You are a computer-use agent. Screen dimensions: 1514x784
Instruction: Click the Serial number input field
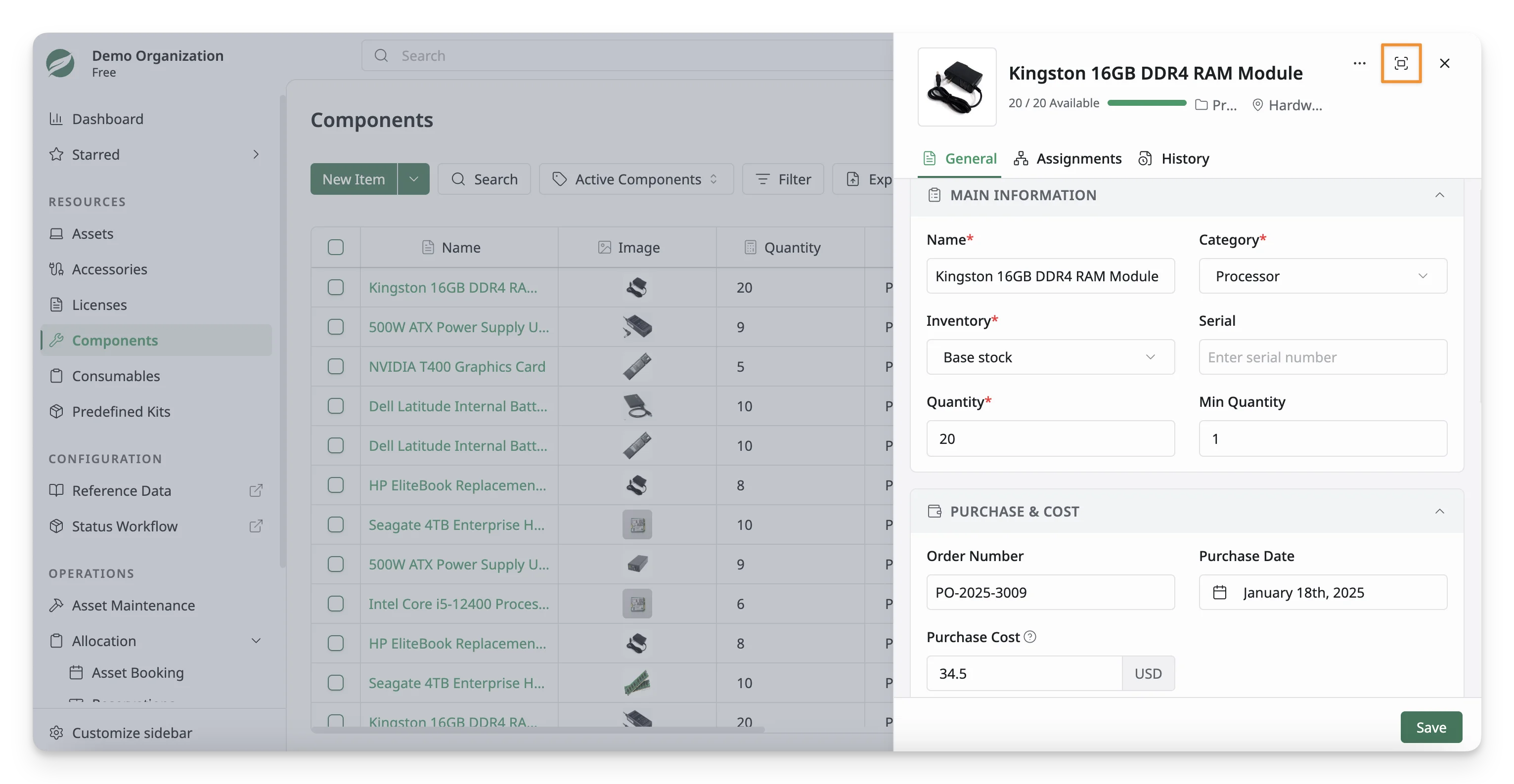1322,357
